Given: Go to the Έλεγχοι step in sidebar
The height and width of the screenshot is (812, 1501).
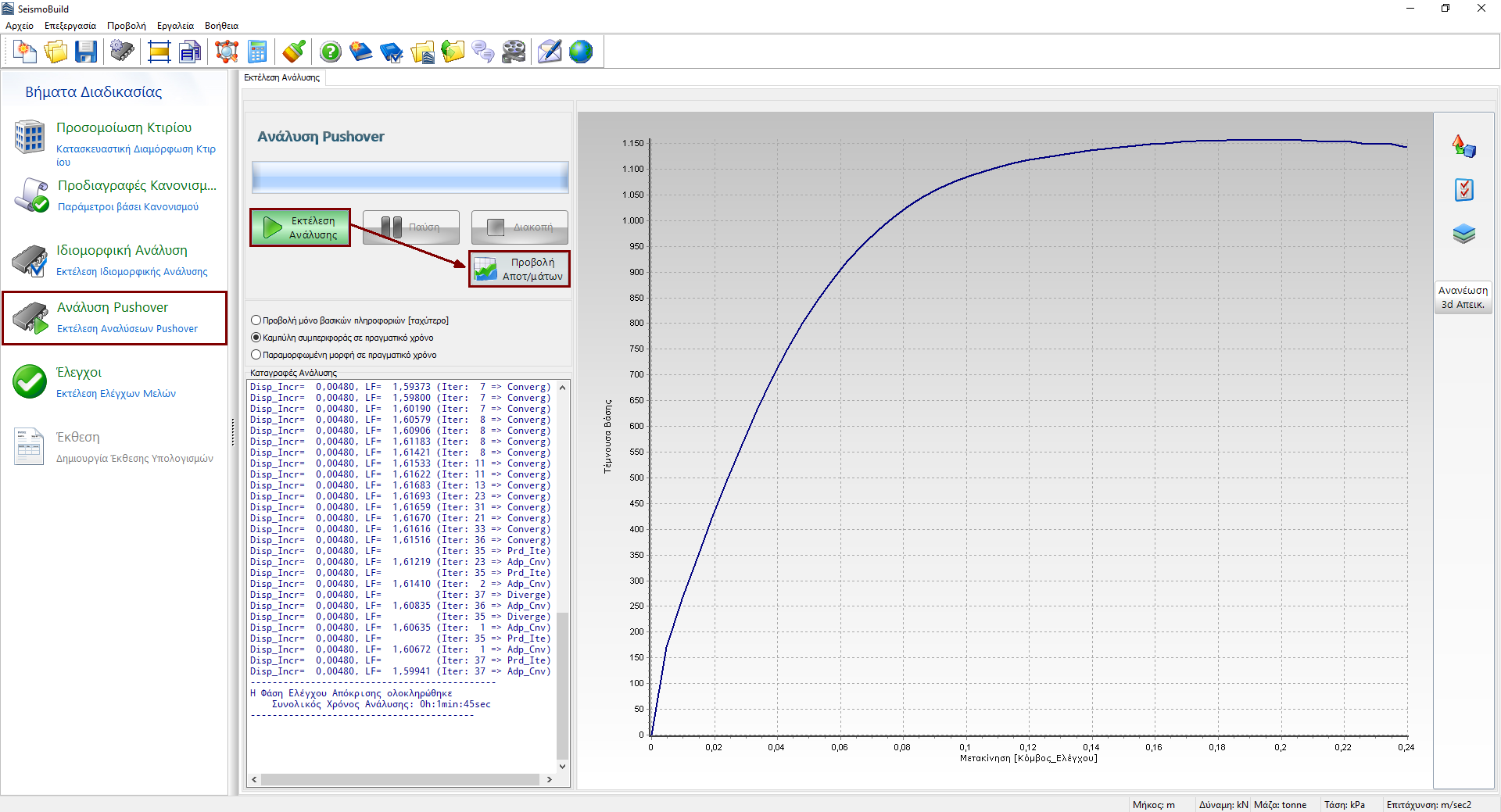Looking at the screenshot, I should [x=79, y=373].
